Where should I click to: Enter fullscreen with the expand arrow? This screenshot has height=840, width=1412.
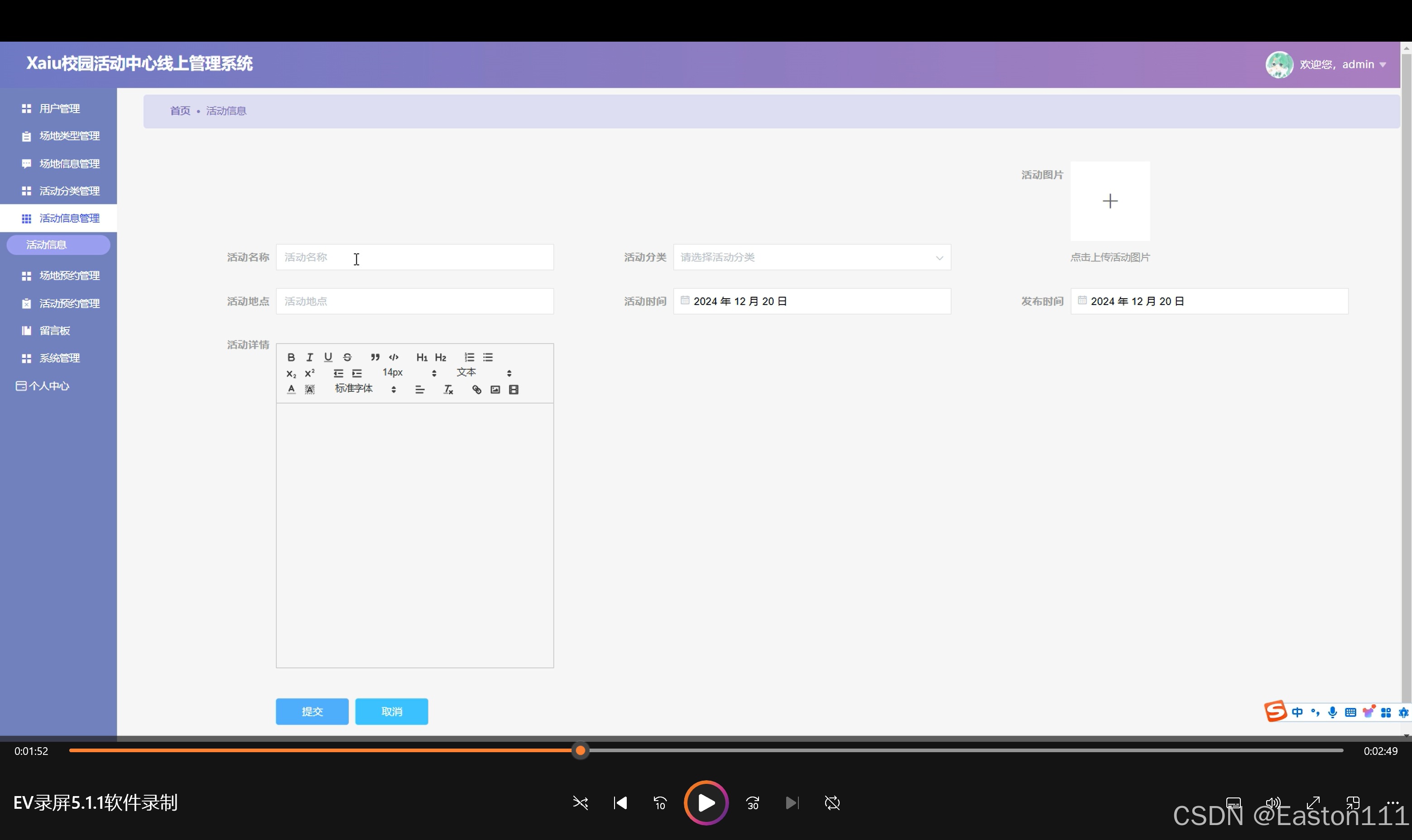coord(1313,803)
